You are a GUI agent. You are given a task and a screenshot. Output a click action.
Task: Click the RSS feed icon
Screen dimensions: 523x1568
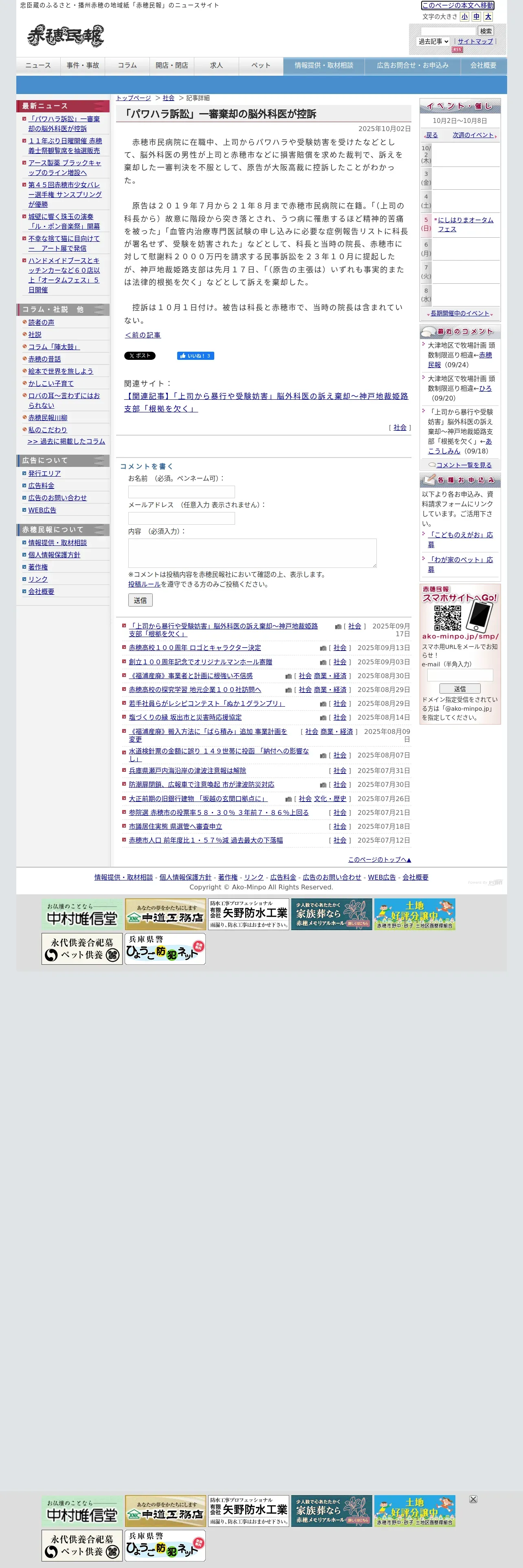click(457, 50)
